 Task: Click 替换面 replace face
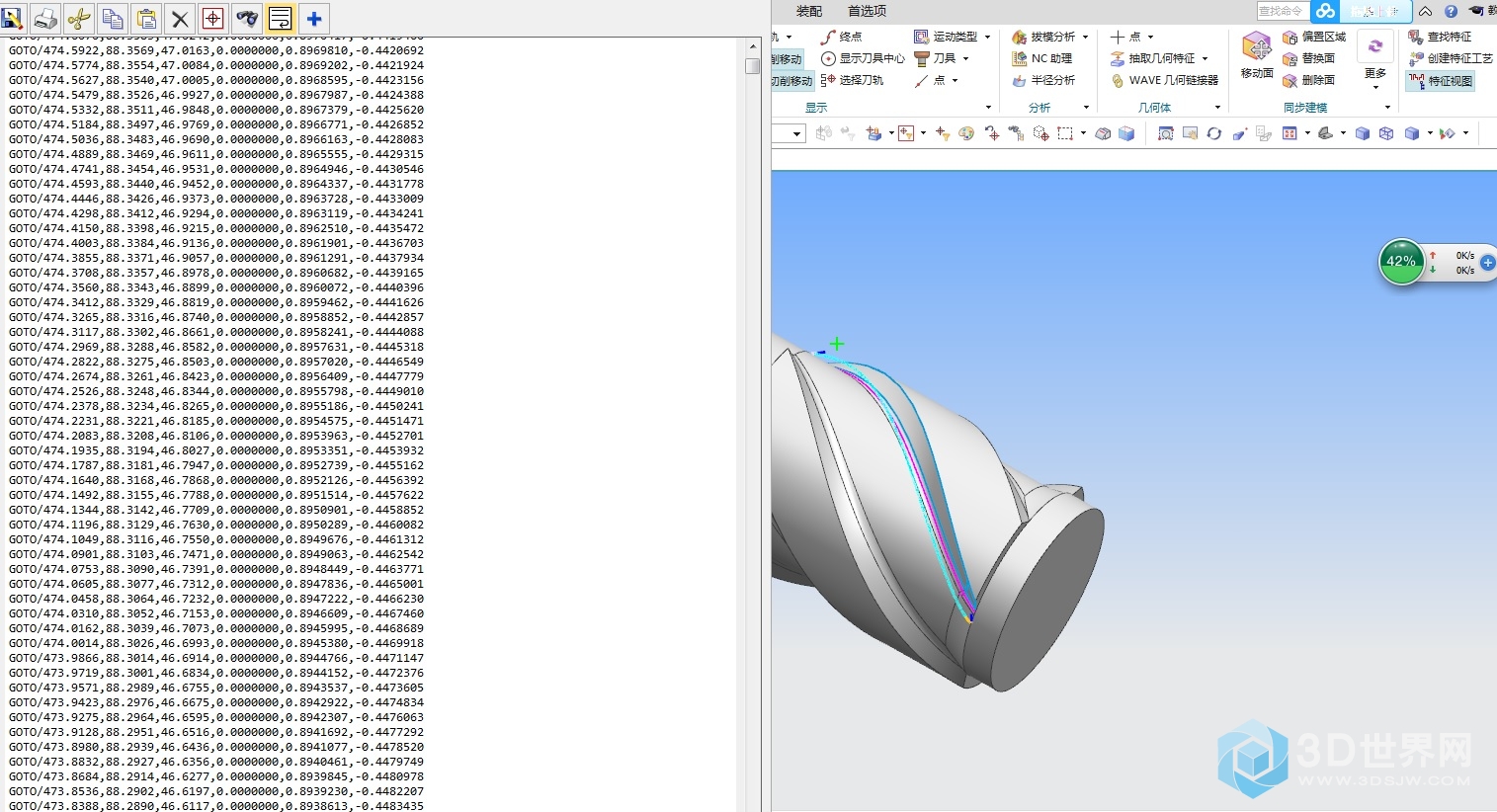click(1308, 58)
